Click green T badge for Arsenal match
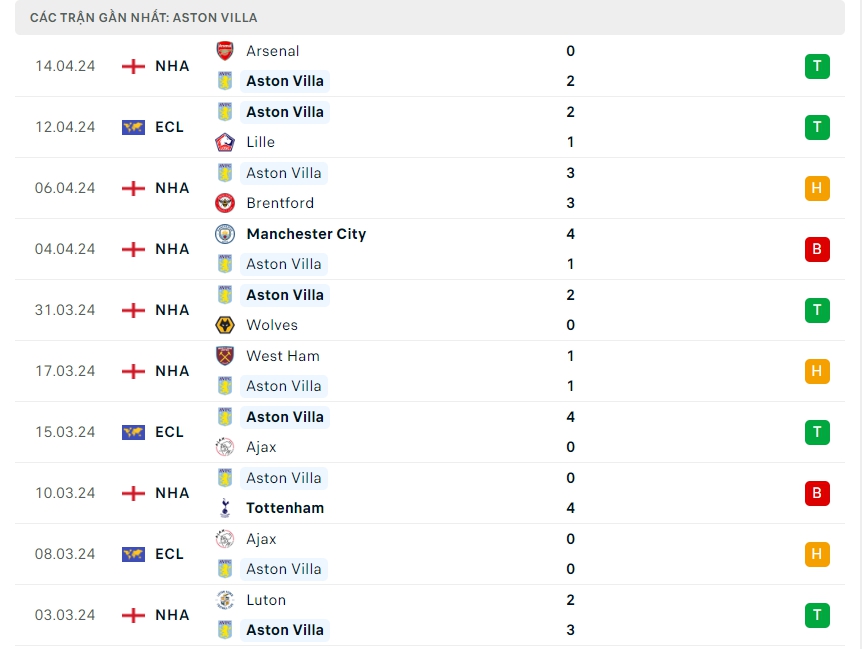This screenshot has width=862, height=649. point(817,67)
